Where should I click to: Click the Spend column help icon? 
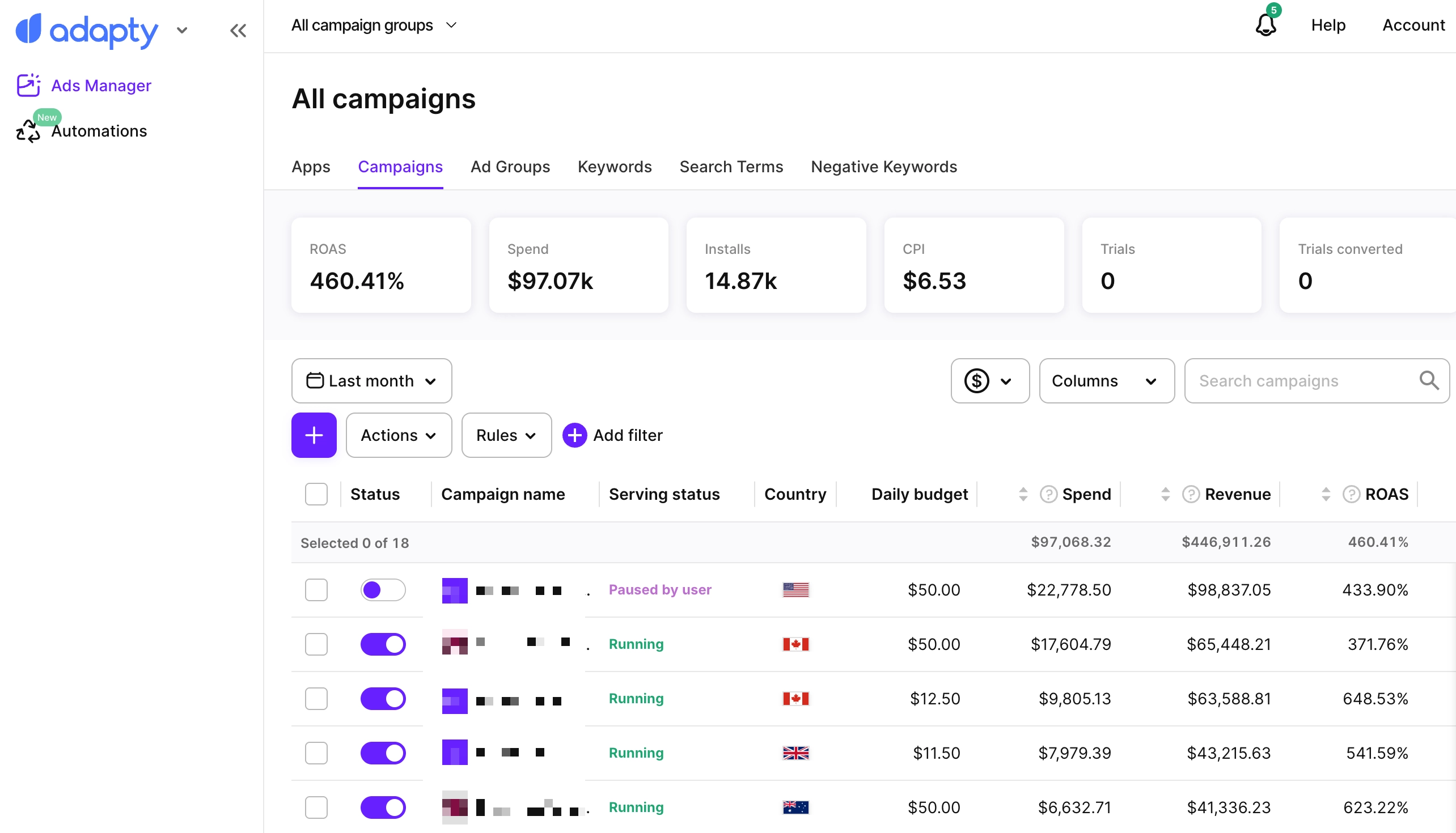tap(1048, 494)
